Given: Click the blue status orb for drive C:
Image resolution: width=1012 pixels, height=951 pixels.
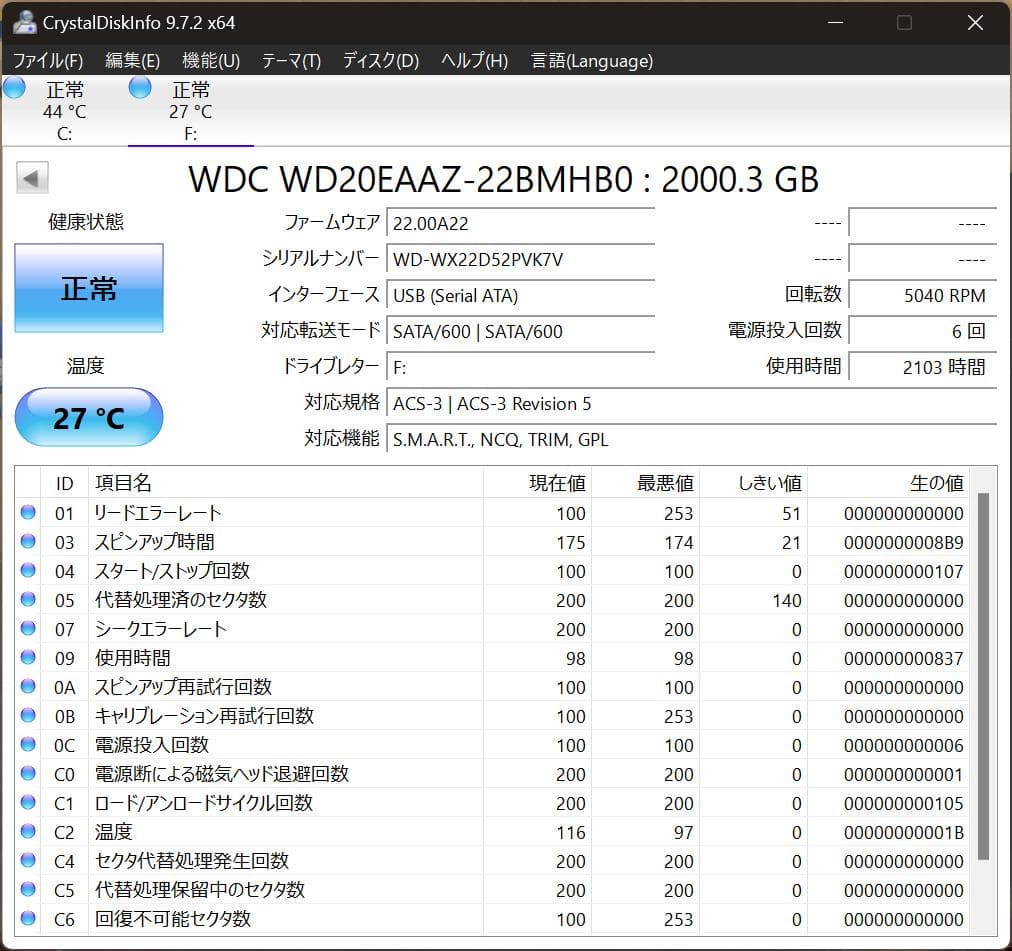Looking at the screenshot, I should pos(14,88).
